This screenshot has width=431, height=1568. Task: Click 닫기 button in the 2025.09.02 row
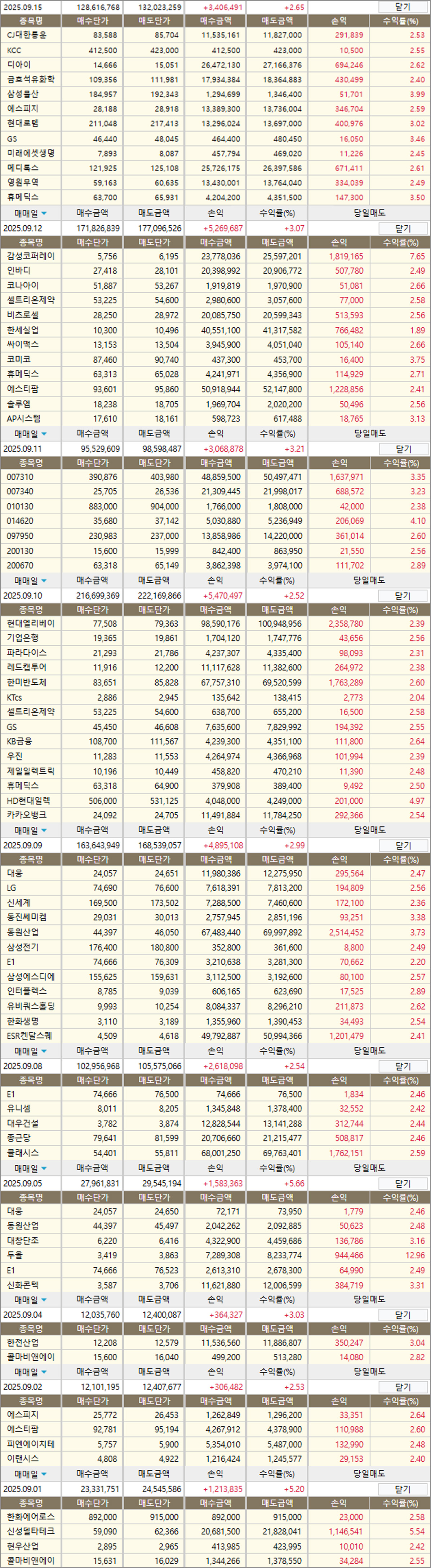(x=403, y=1387)
